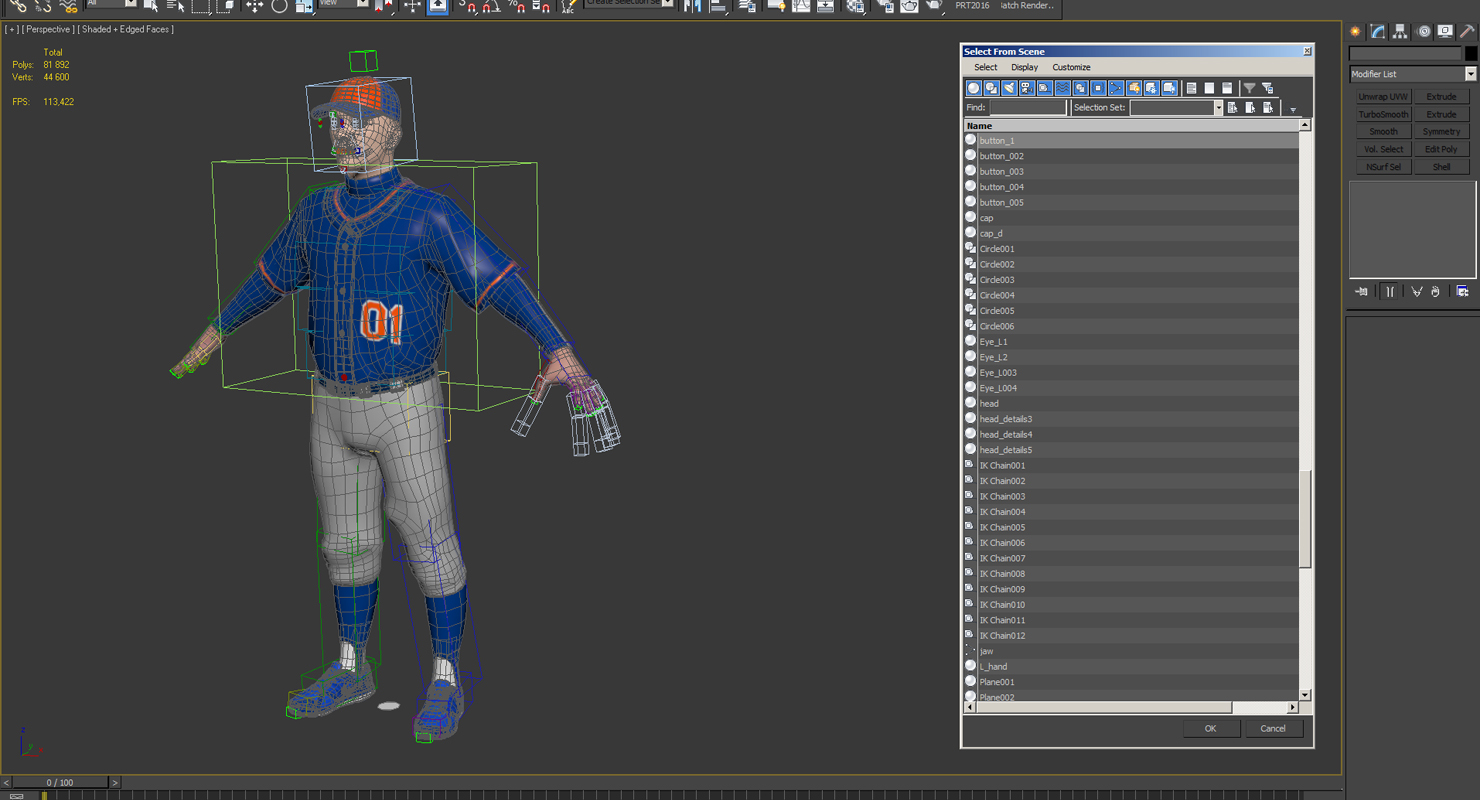Screen dimensions: 1480x800
Task: Click the Shaded + Edged Faces viewport menu
Action: point(127,30)
